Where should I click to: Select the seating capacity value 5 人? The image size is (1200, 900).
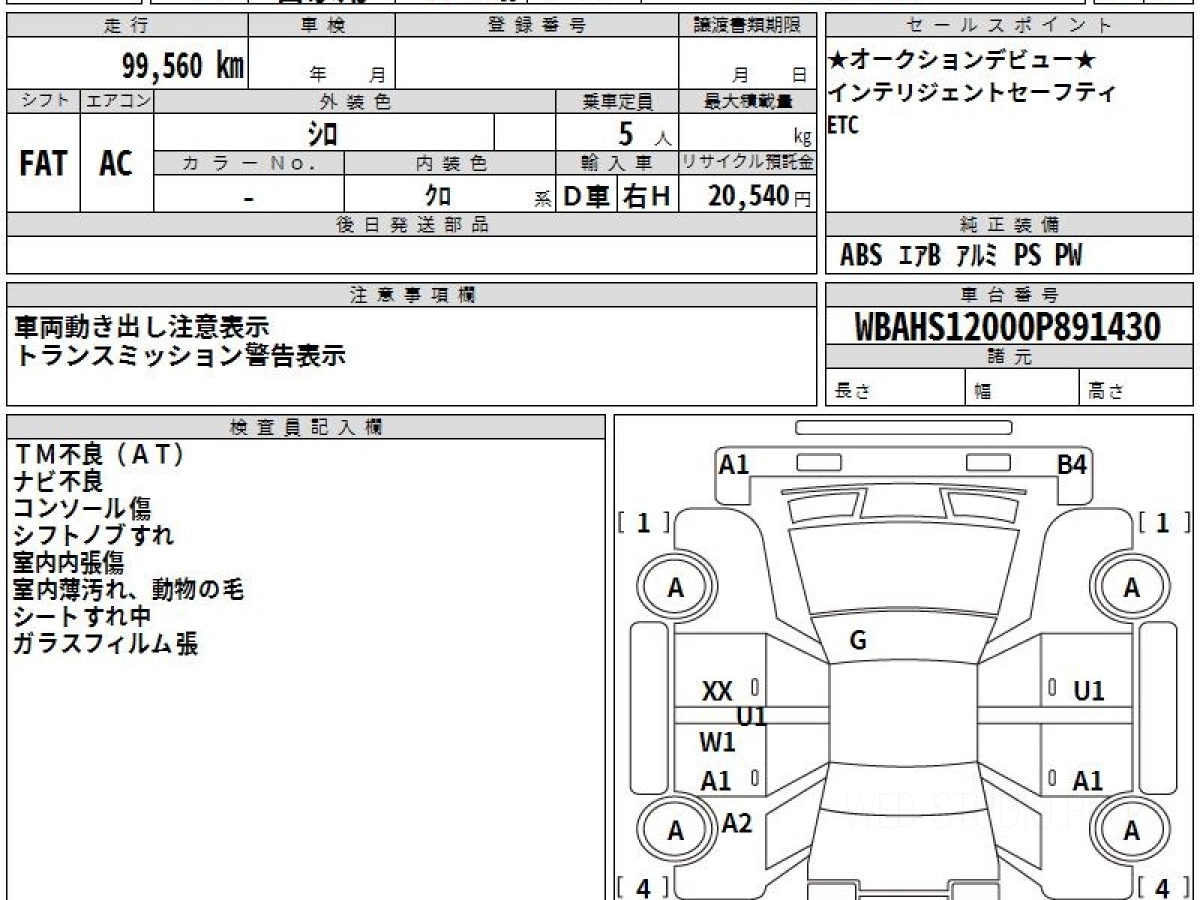click(x=644, y=134)
